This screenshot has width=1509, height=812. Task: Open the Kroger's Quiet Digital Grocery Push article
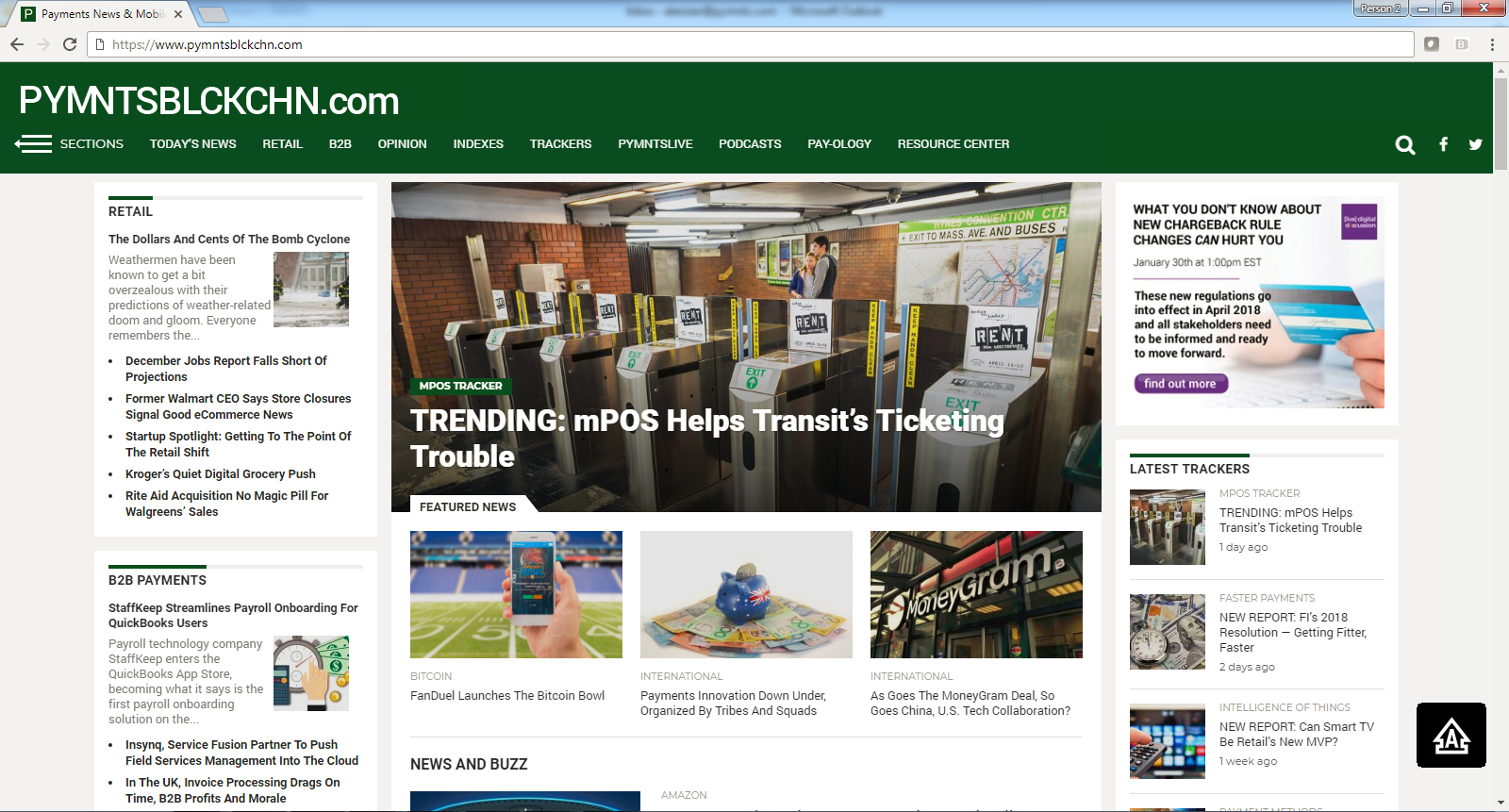point(221,474)
